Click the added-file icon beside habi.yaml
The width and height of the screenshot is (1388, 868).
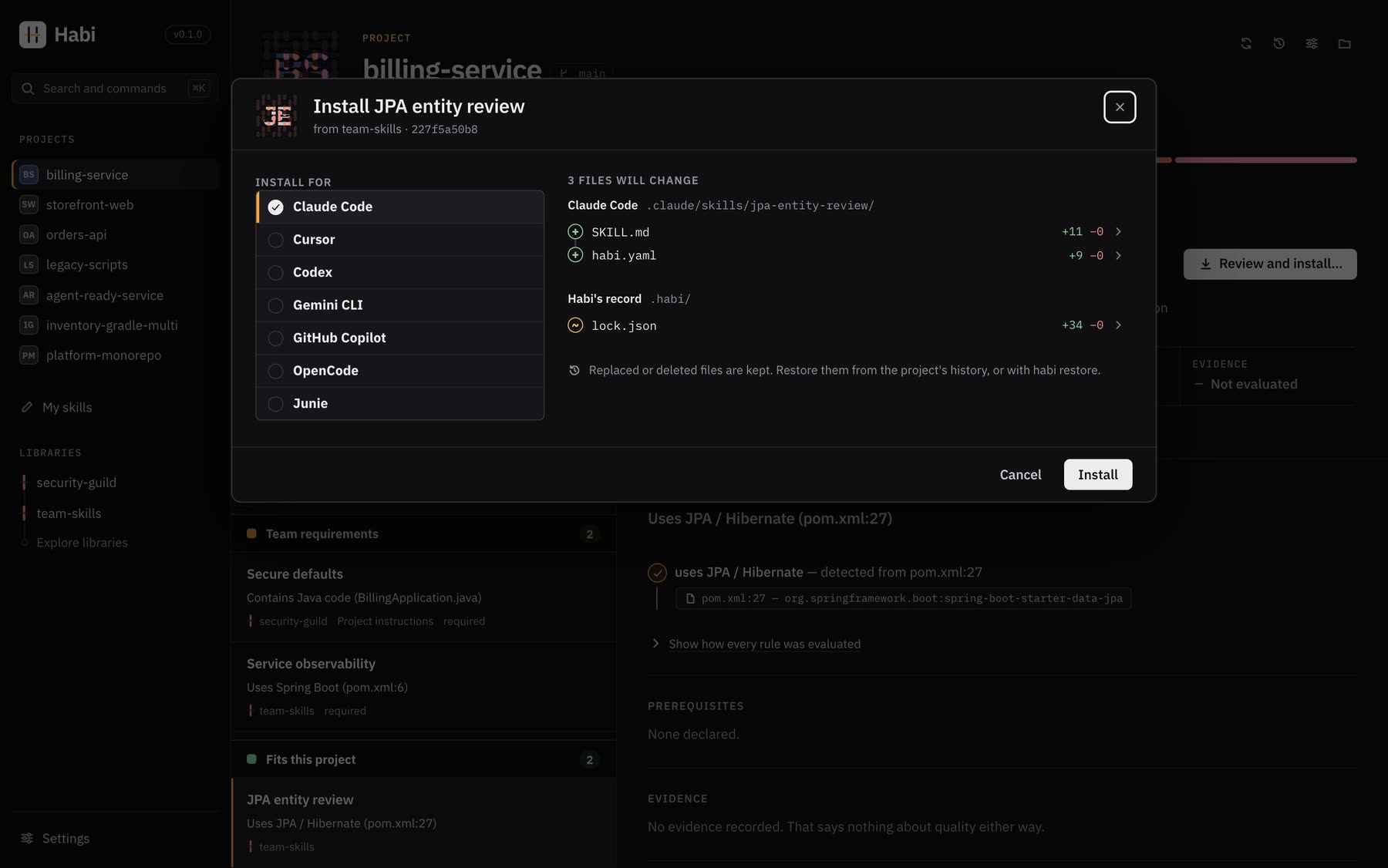[x=575, y=255]
